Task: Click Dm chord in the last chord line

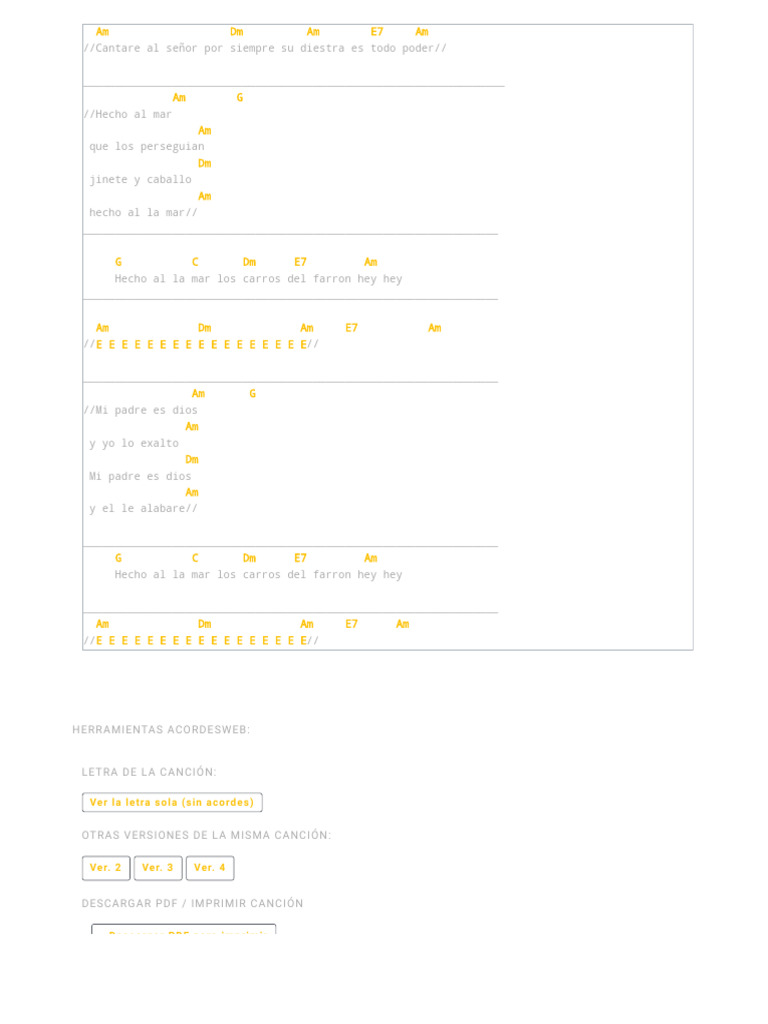Action: click(x=205, y=624)
